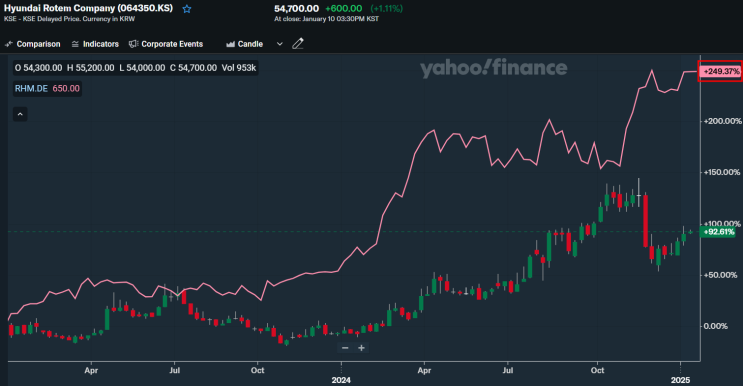This screenshot has height=386, width=743.
Task: Click the 2025 marker on the timeline
Action: [680, 380]
